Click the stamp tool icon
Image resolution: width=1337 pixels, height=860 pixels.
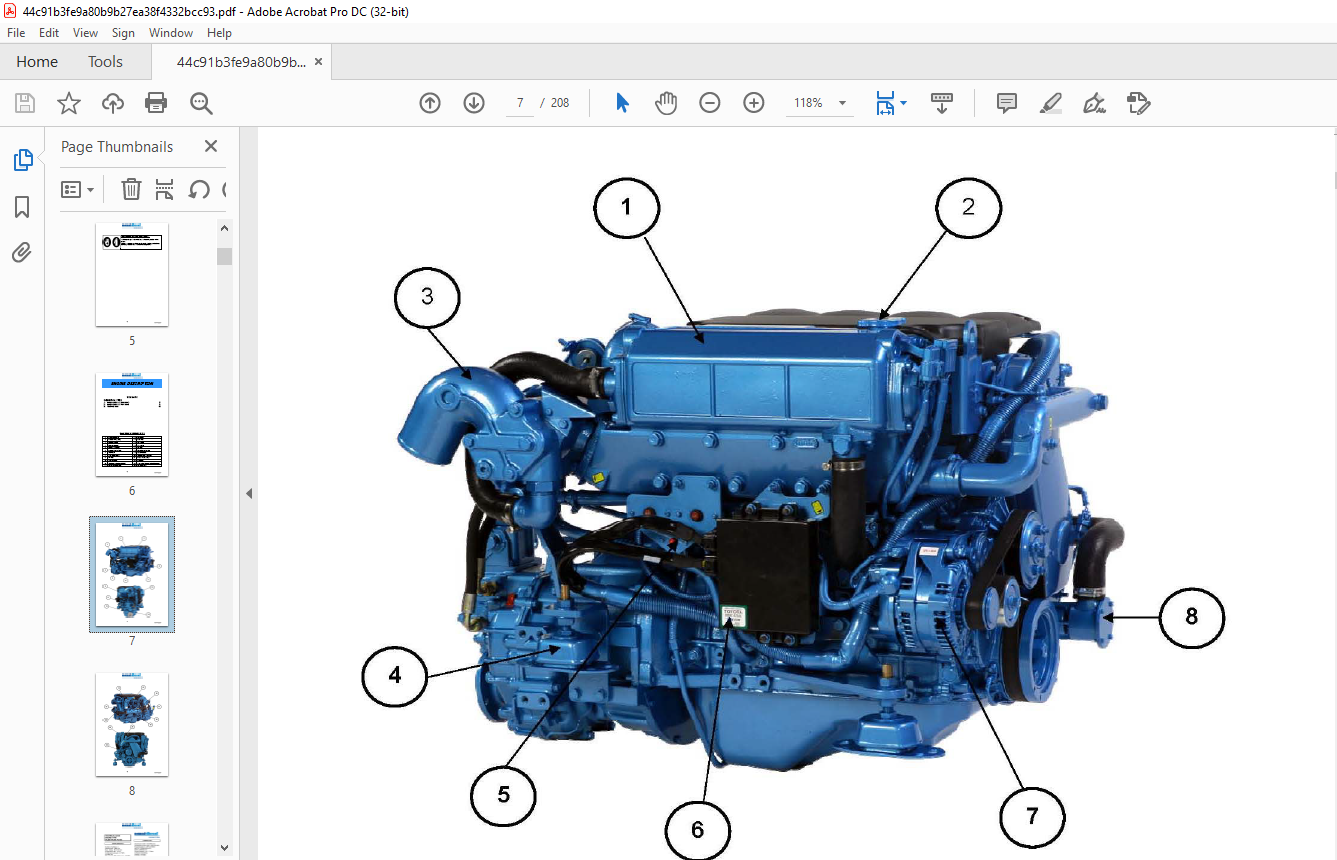click(1138, 103)
